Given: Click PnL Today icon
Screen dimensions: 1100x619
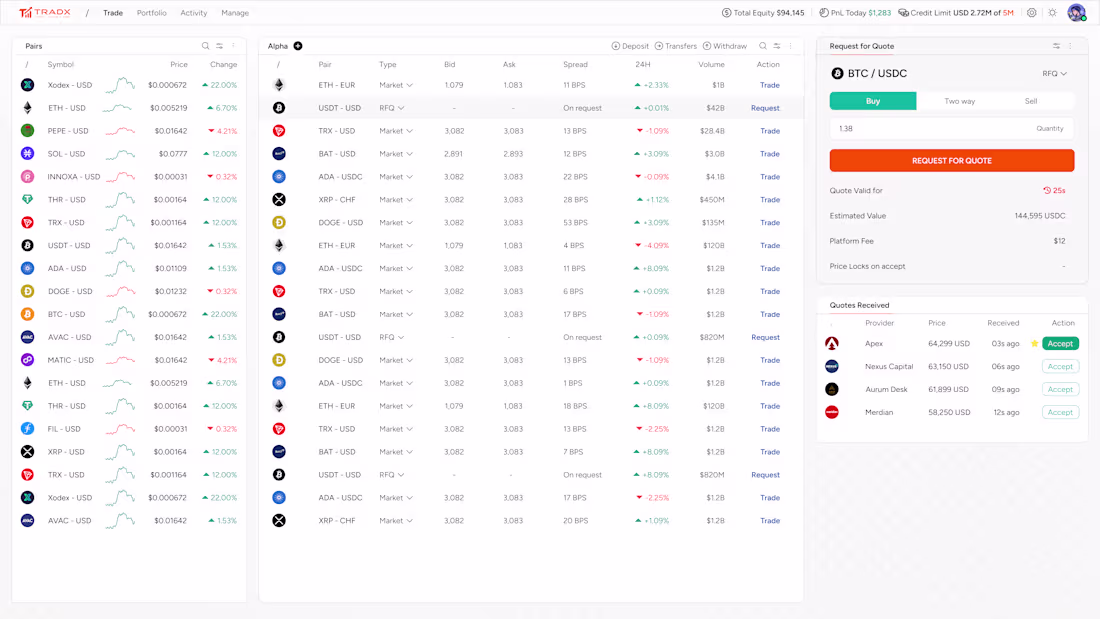Looking at the screenshot, I should [824, 13].
